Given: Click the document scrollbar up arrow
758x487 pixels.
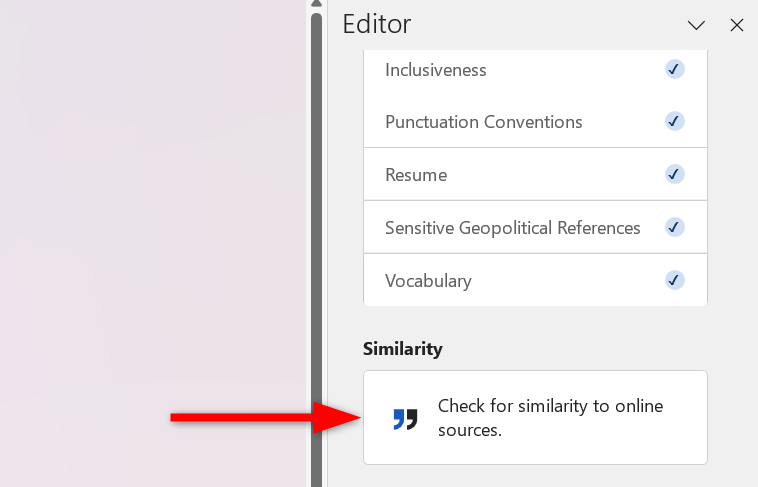Looking at the screenshot, I should pyautogui.click(x=317, y=5).
